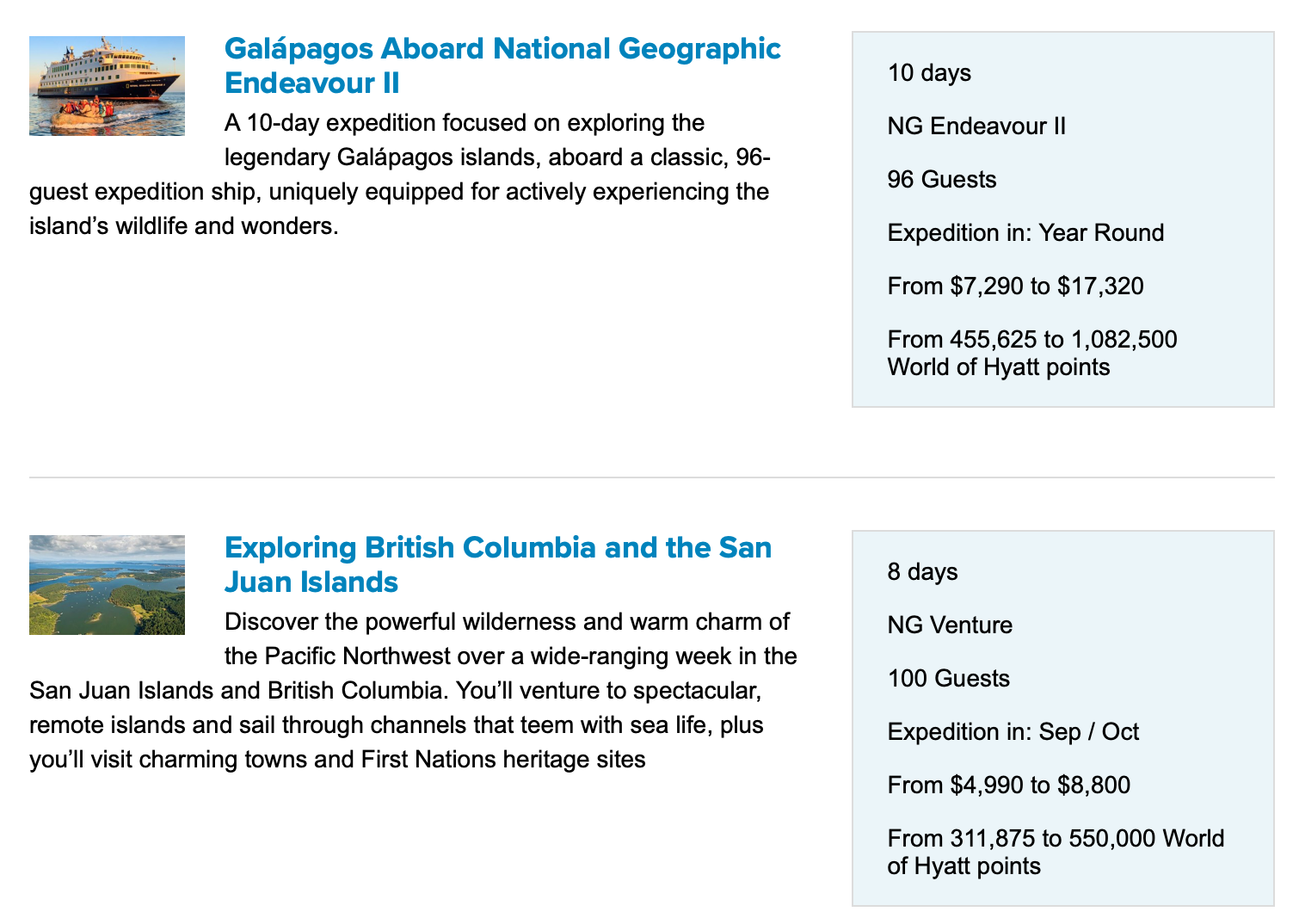Open the British Columbia aerial islands thumbnail
The image size is (1299, 924).
pos(107,585)
